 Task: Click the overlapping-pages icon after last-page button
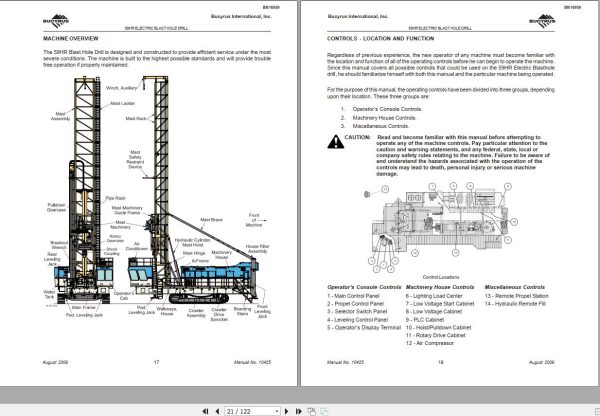click(312, 411)
